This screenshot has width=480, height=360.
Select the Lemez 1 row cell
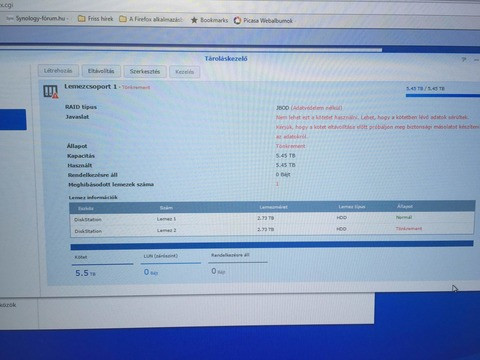166,219
